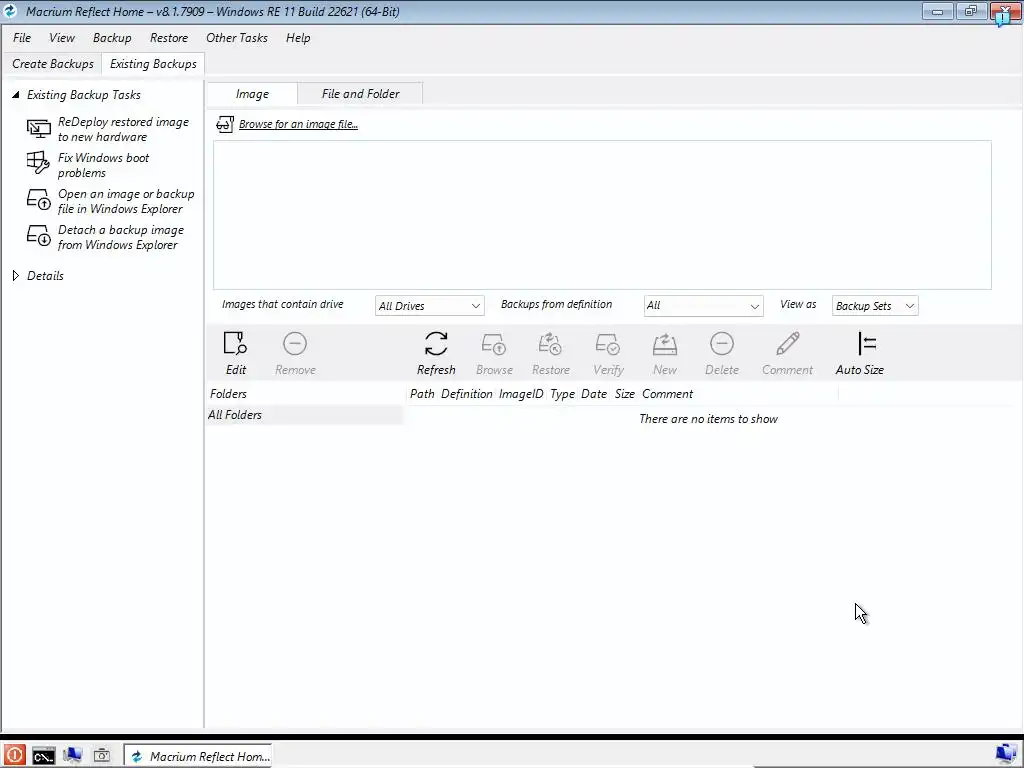The width and height of the screenshot is (1024, 768).
Task: Expand the Details section
Action: pos(16,276)
